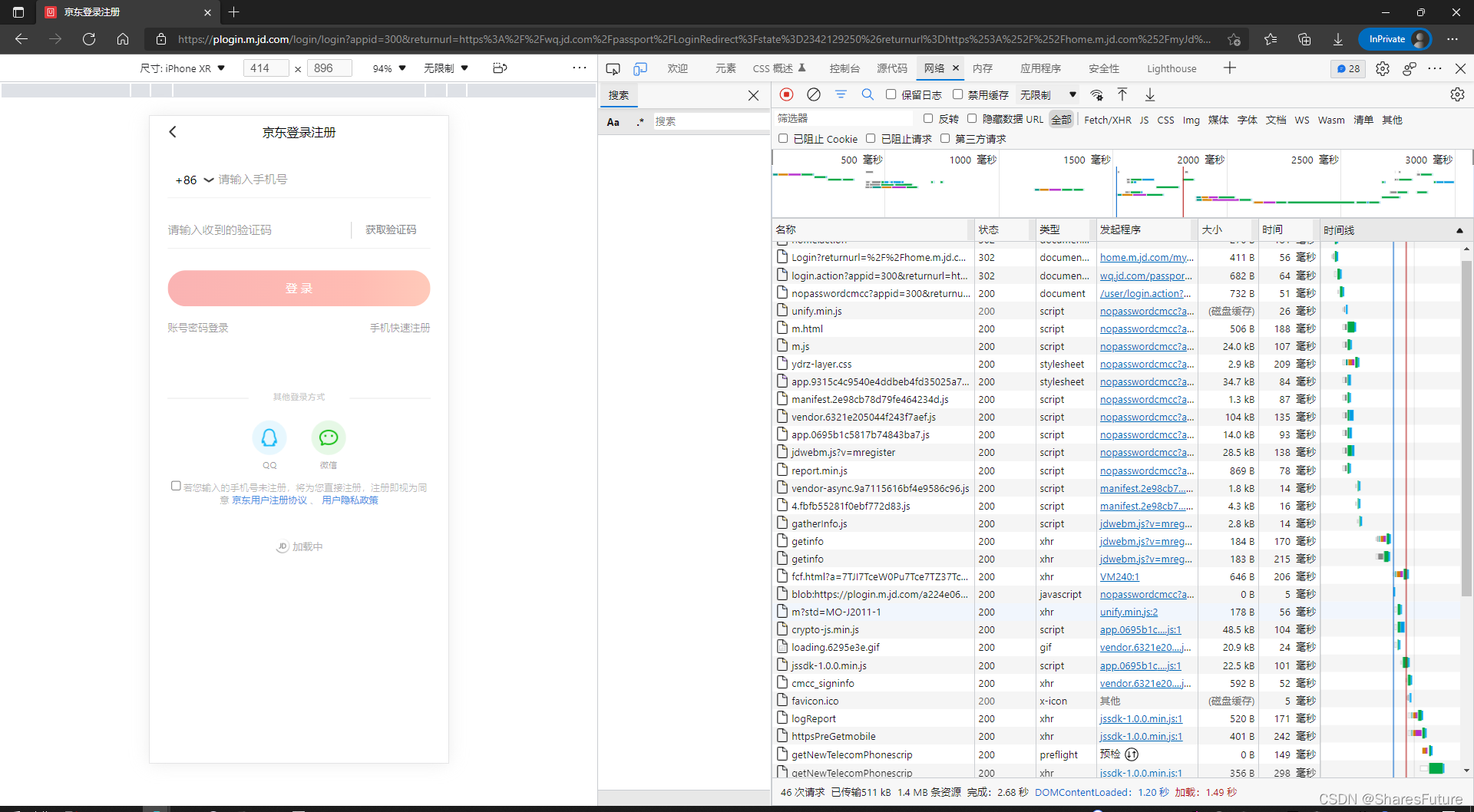Open network panel settings gear
Viewport: 1474px width, 812px height.
coord(1457,94)
